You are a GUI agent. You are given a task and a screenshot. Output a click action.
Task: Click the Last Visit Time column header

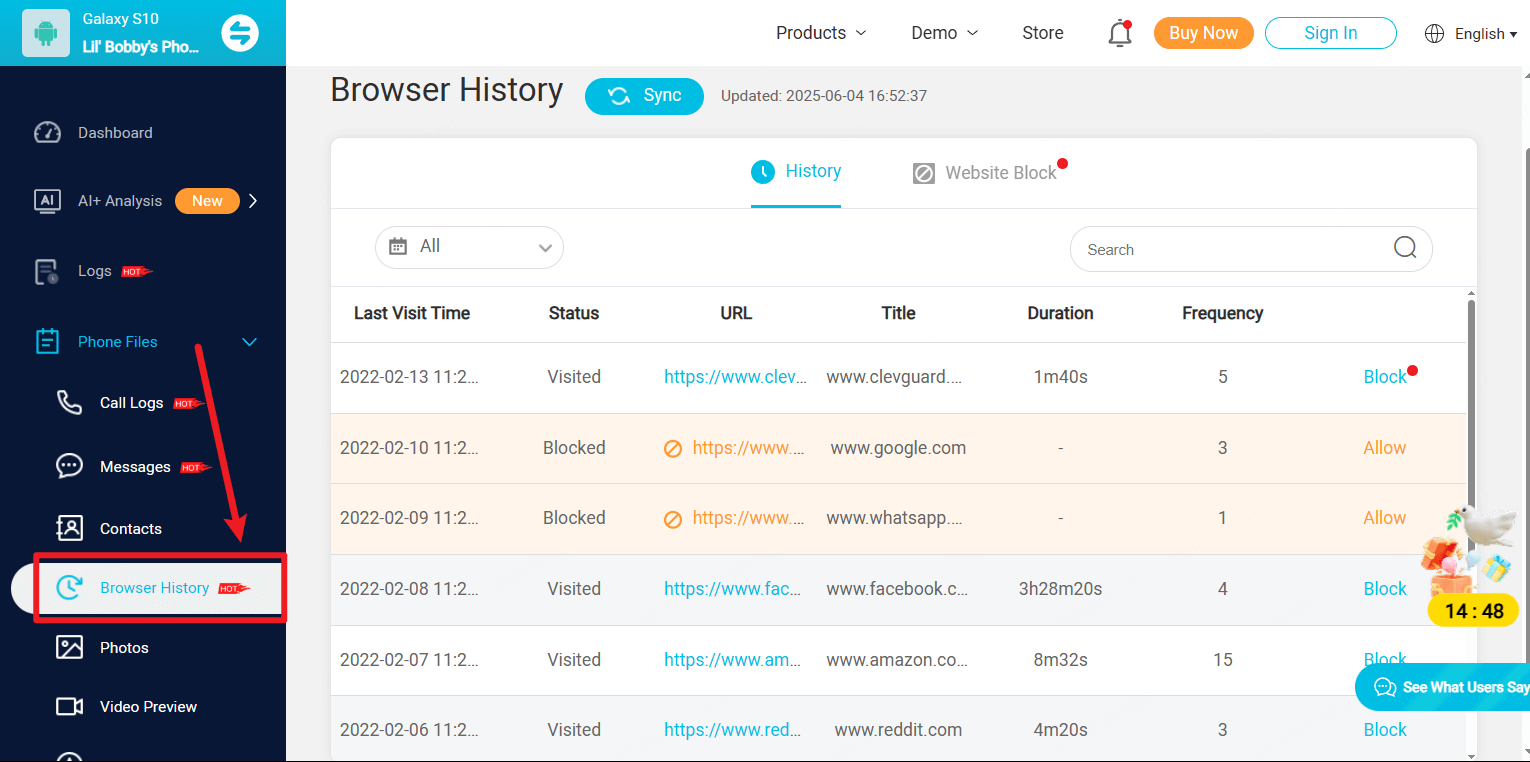412,313
